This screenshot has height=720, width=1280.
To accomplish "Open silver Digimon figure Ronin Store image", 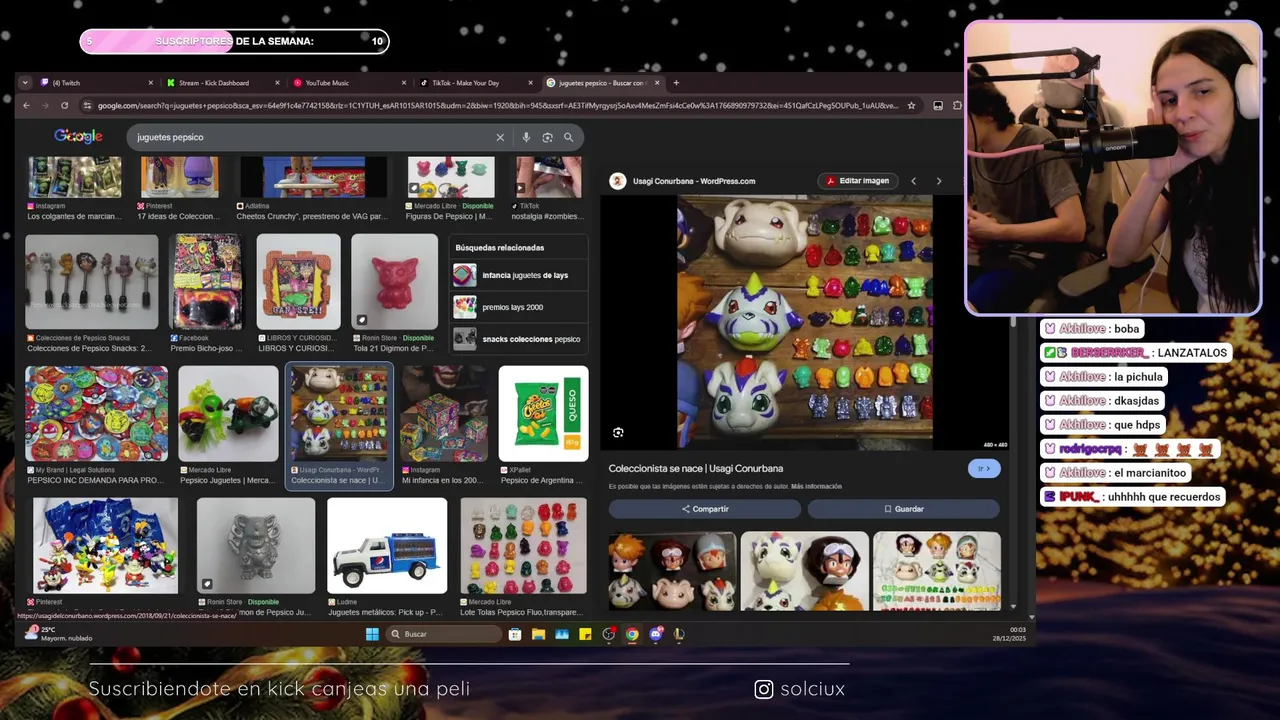I will [x=256, y=546].
